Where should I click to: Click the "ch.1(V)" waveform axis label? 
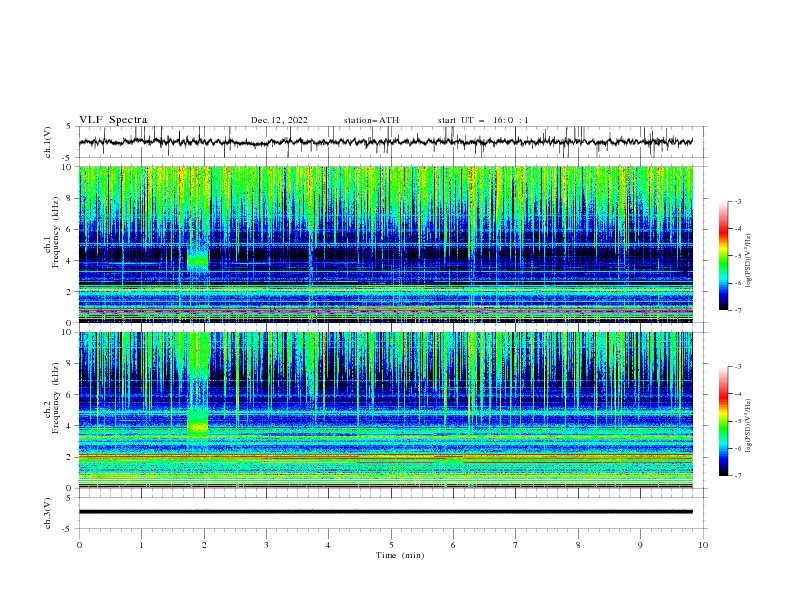pyautogui.click(x=47, y=142)
